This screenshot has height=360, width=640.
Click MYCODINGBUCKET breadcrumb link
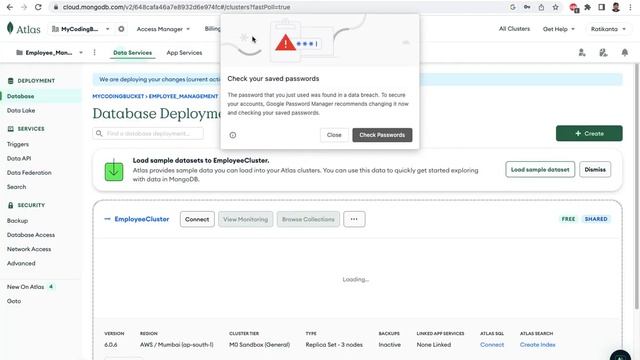118,96
